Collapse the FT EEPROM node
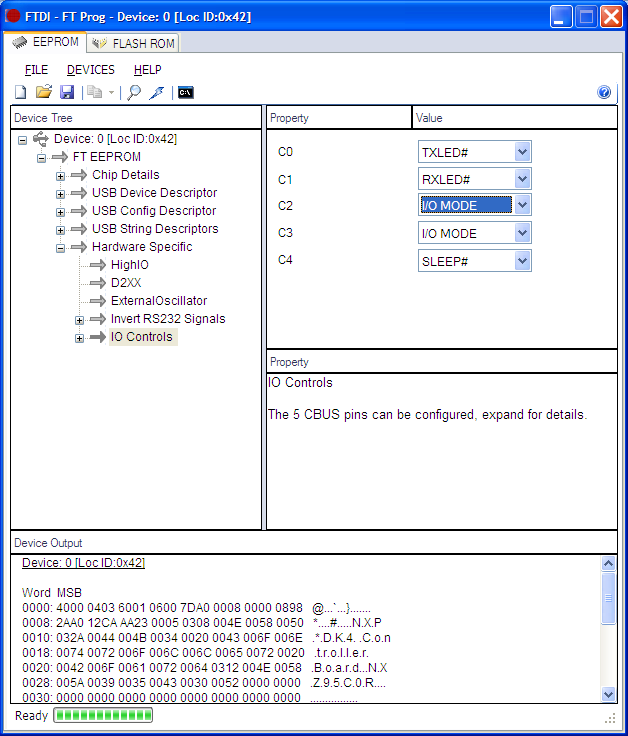 pos(41,158)
